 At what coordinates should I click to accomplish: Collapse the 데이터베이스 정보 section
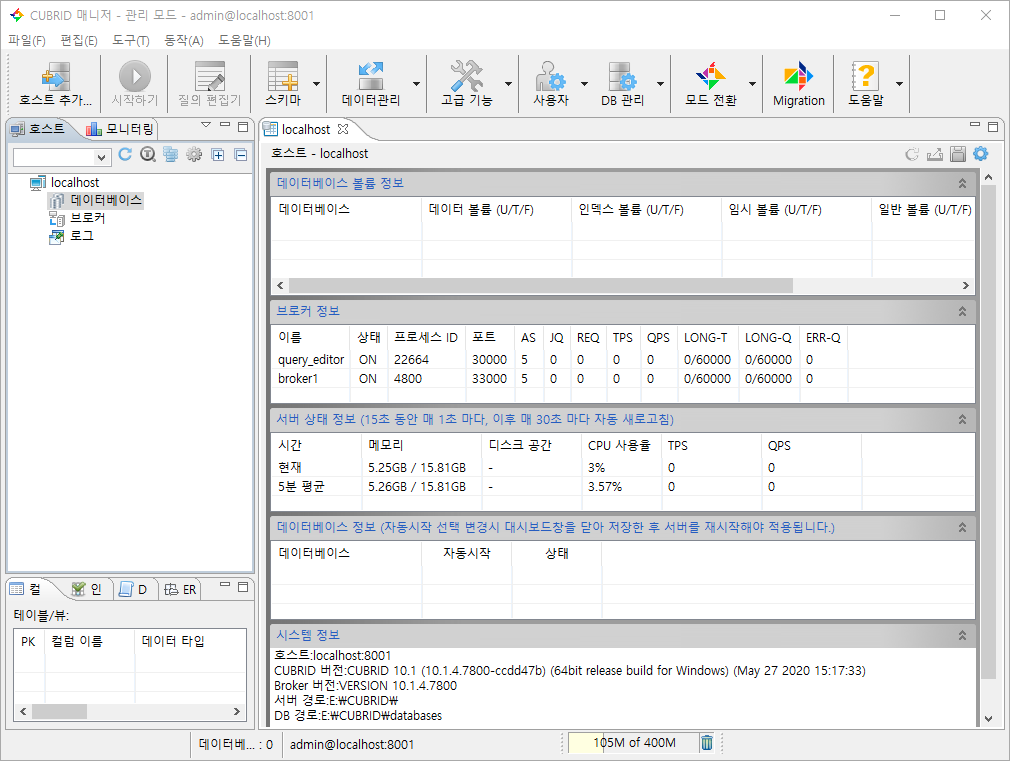click(962, 527)
